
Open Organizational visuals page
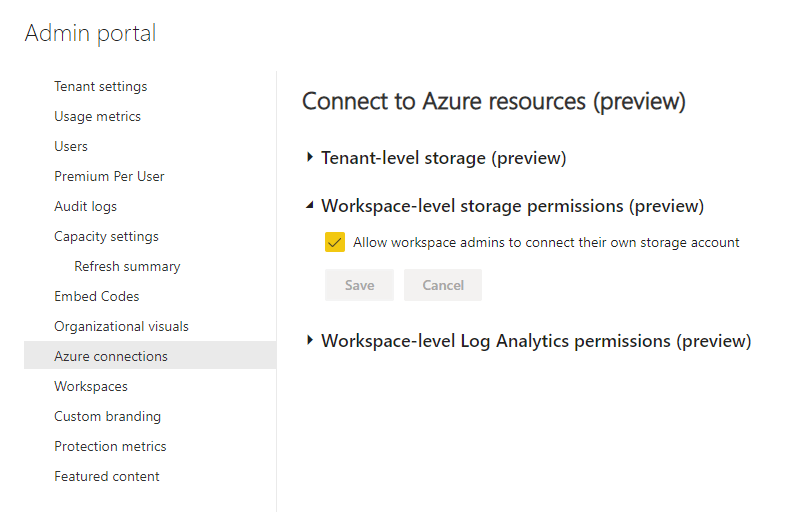coord(121,327)
